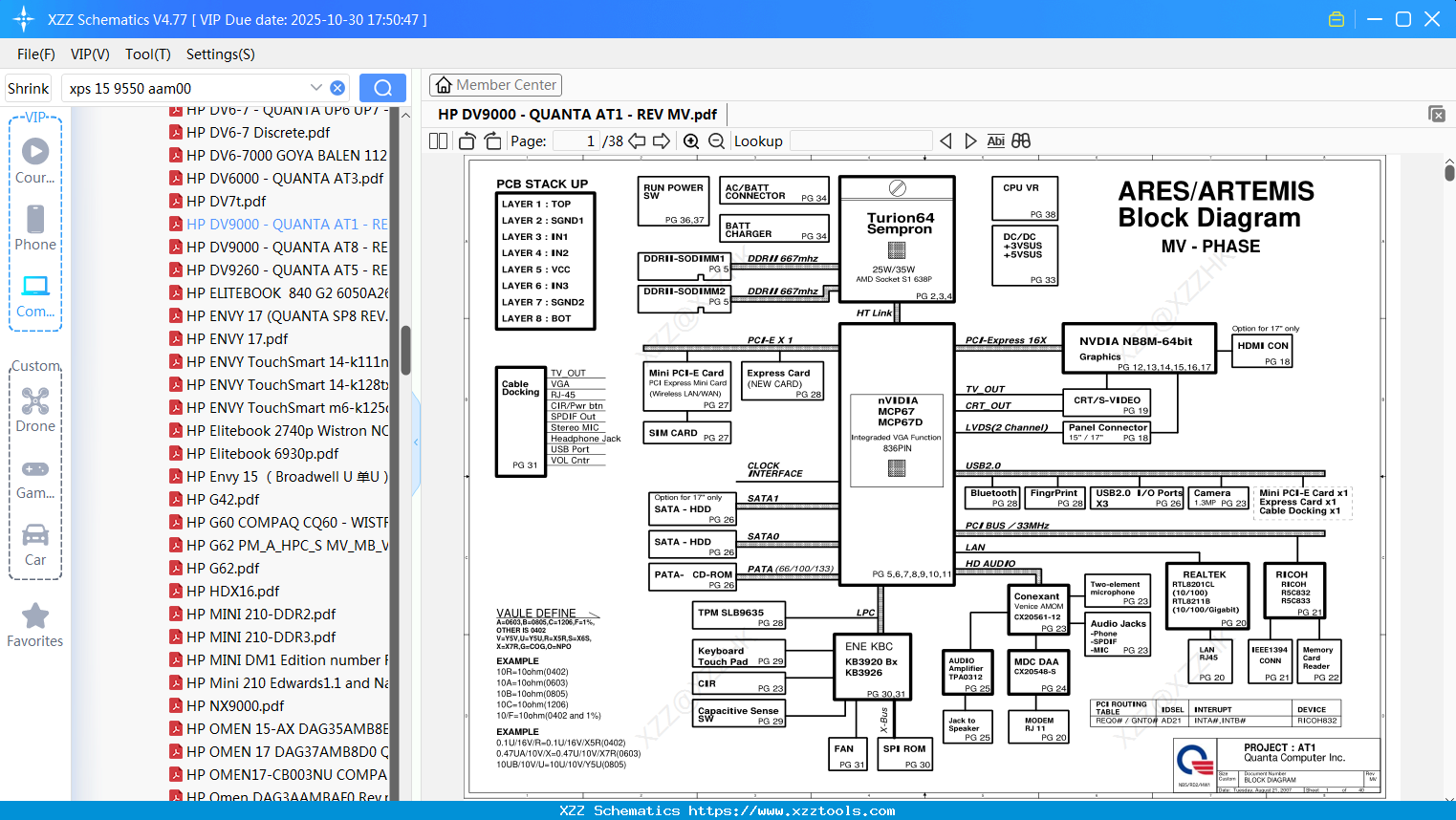Click the blue search button
This screenshot has height=820, width=1456.
click(382, 88)
